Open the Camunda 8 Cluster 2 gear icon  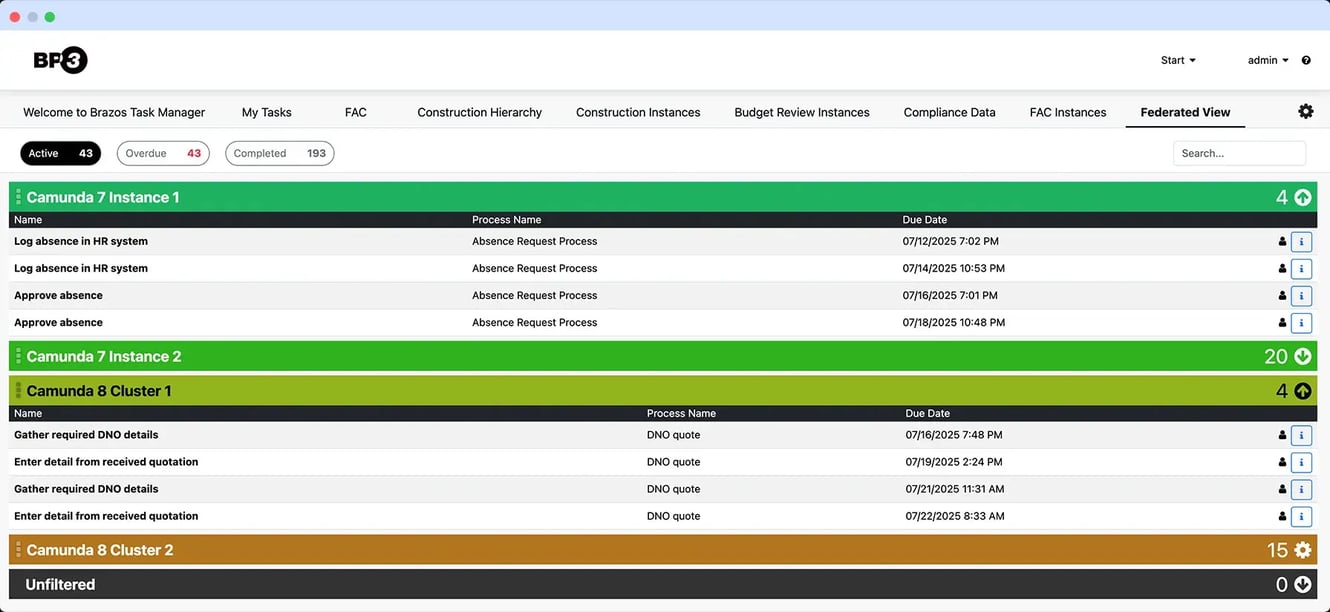click(1302, 550)
